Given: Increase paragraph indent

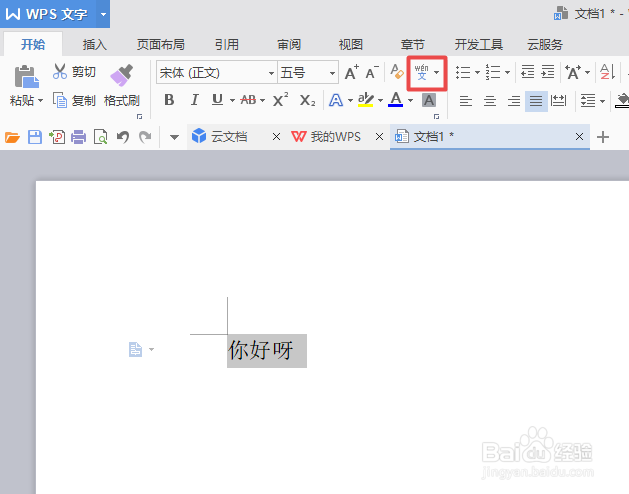Looking at the screenshot, I should click(x=548, y=72).
